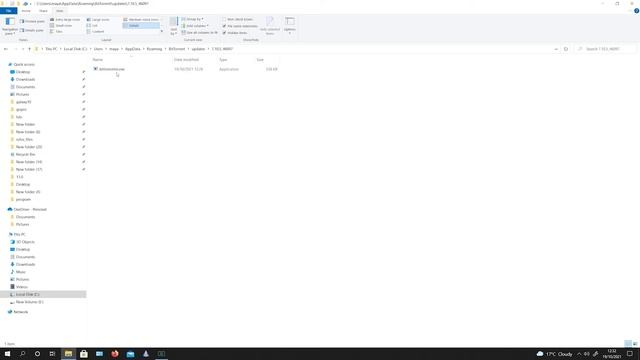Switch layout to Content view
This screenshot has height=360, width=640.
tap(96, 31)
